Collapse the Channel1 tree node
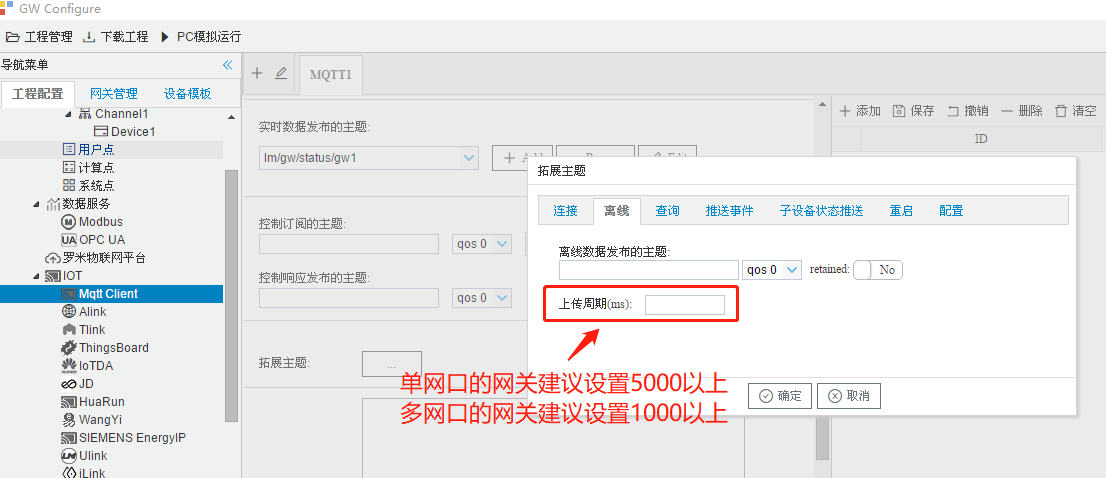The height and width of the screenshot is (478, 1106). pyautogui.click(x=68, y=114)
